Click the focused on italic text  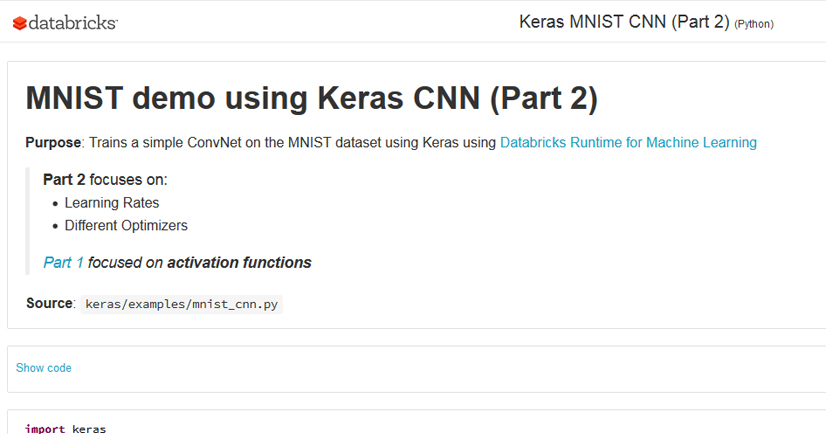click(x=125, y=263)
